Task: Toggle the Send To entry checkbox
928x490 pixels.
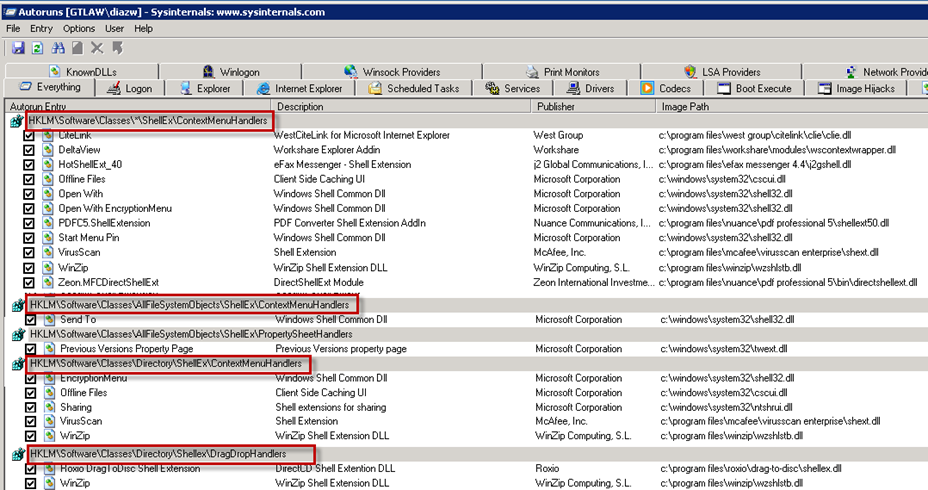Action: pos(29,320)
